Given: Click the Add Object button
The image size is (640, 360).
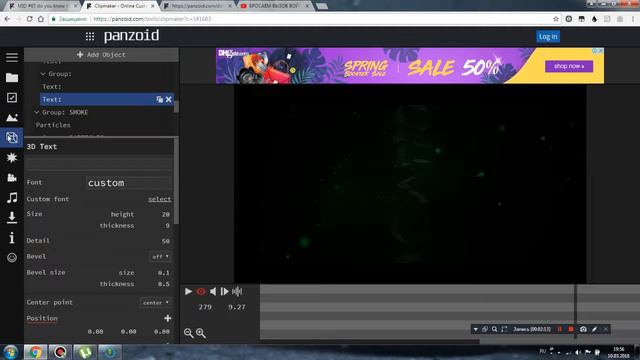Looking at the screenshot, I should pyautogui.click(x=101, y=55).
